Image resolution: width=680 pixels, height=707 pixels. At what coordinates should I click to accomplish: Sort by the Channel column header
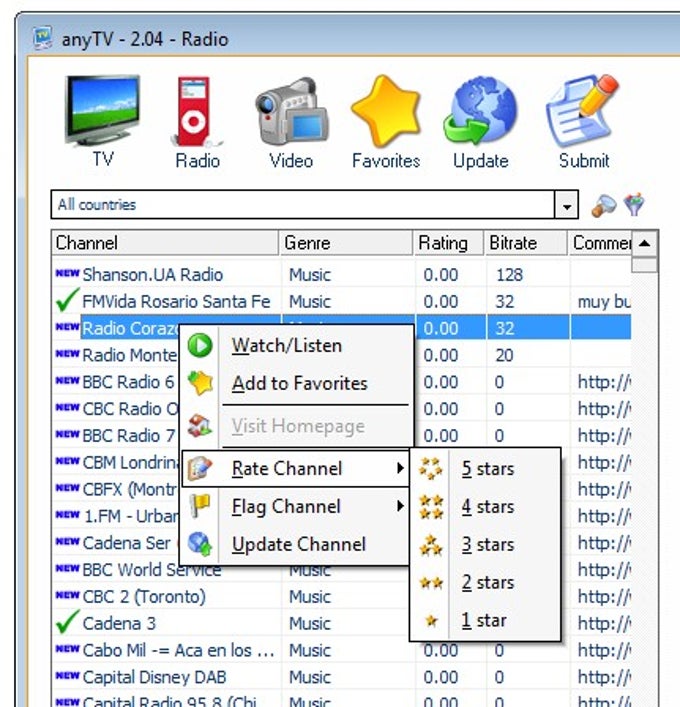click(x=165, y=243)
